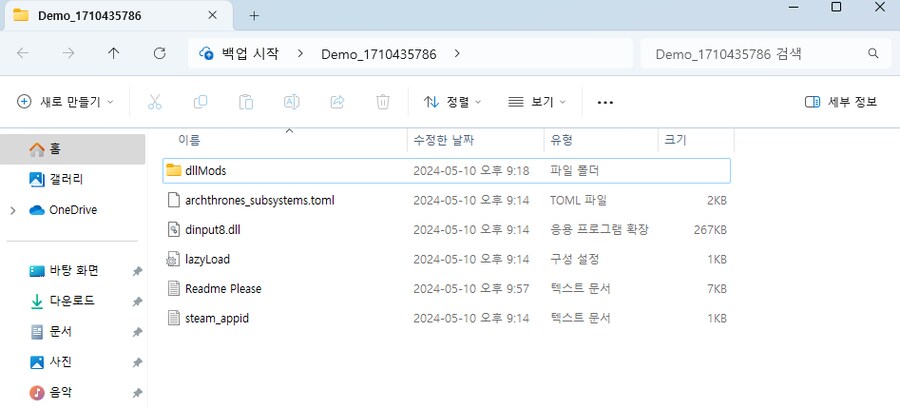Add a new tab with plus button
Image resolution: width=900 pixels, height=409 pixels.
click(x=254, y=15)
